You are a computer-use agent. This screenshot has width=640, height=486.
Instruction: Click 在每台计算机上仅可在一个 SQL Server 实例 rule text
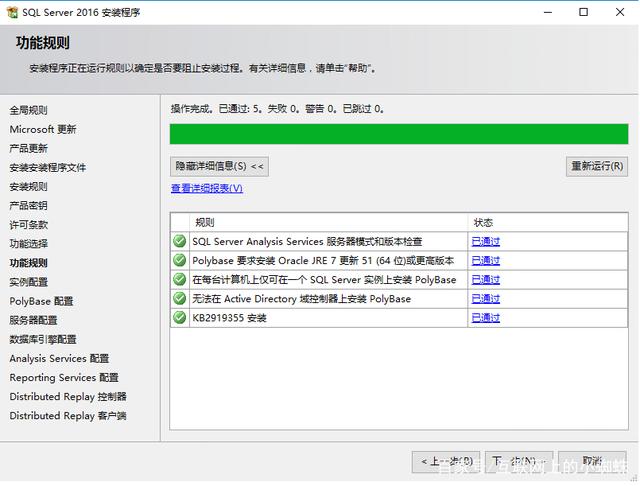point(324,280)
